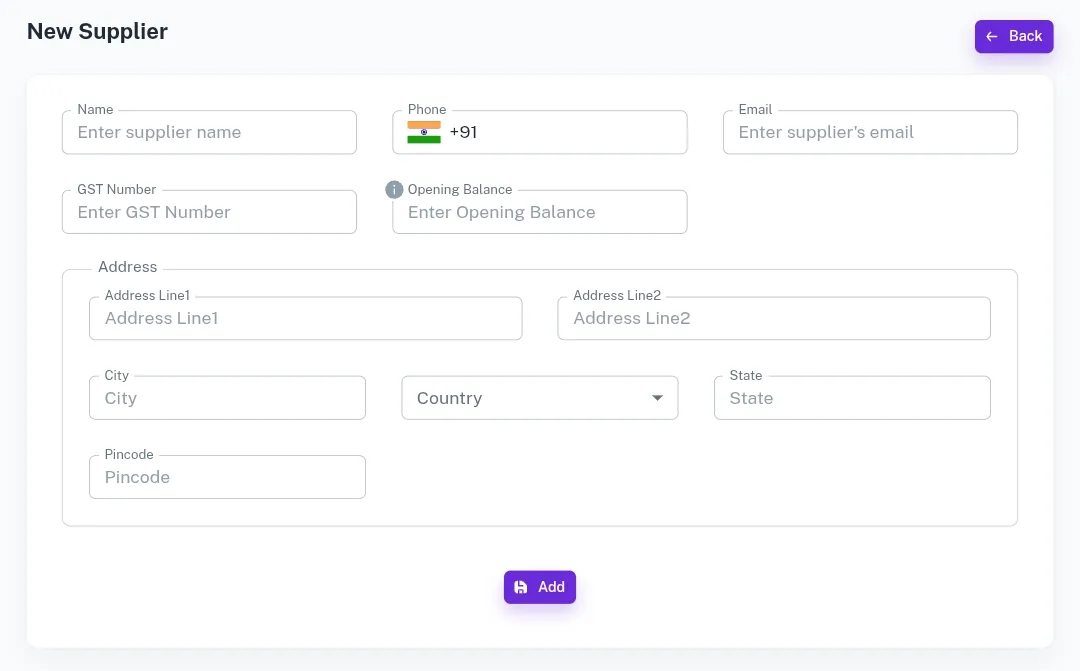
Task: Focus the Pincode input field
Action: coord(227,477)
